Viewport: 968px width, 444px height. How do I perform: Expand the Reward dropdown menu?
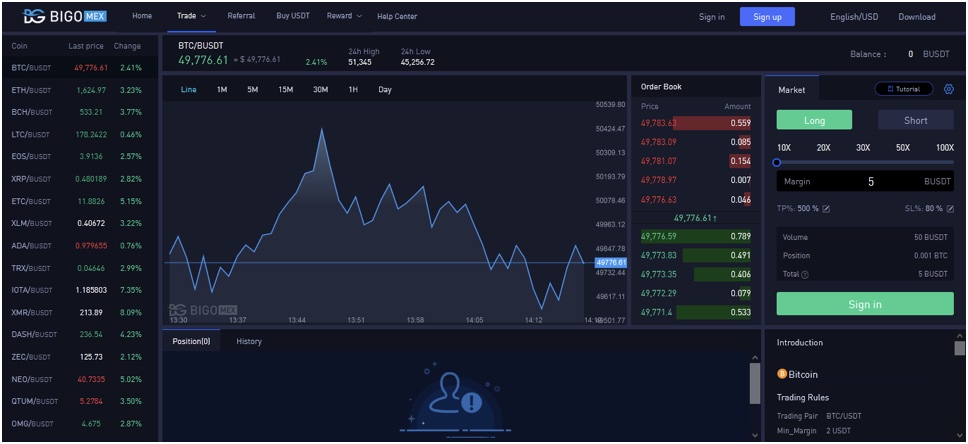(x=343, y=16)
